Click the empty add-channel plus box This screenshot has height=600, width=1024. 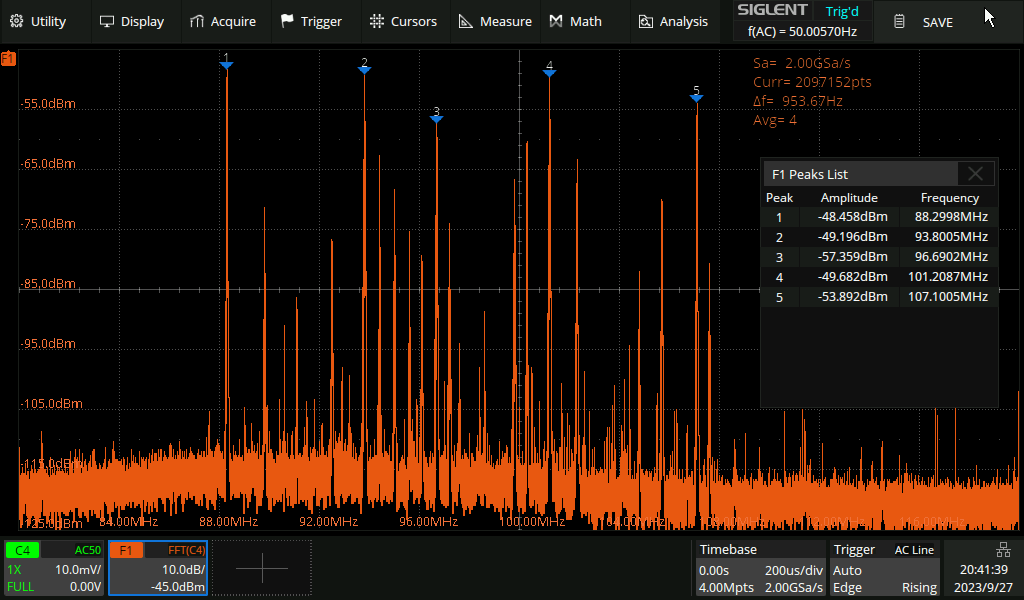pyautogui.click(x=261, y=568)
